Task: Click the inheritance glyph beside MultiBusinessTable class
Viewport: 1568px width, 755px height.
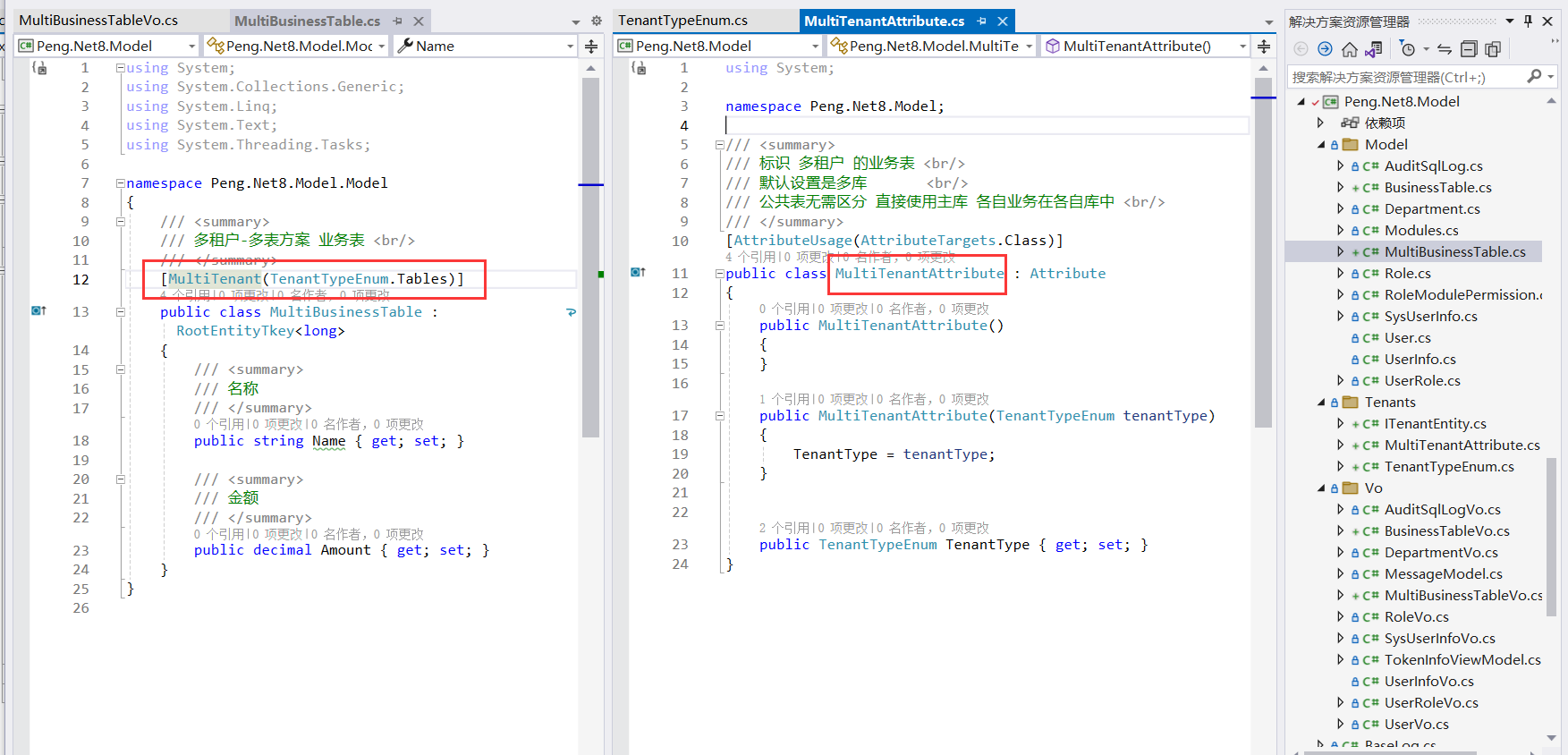Action: coord(38,310)
